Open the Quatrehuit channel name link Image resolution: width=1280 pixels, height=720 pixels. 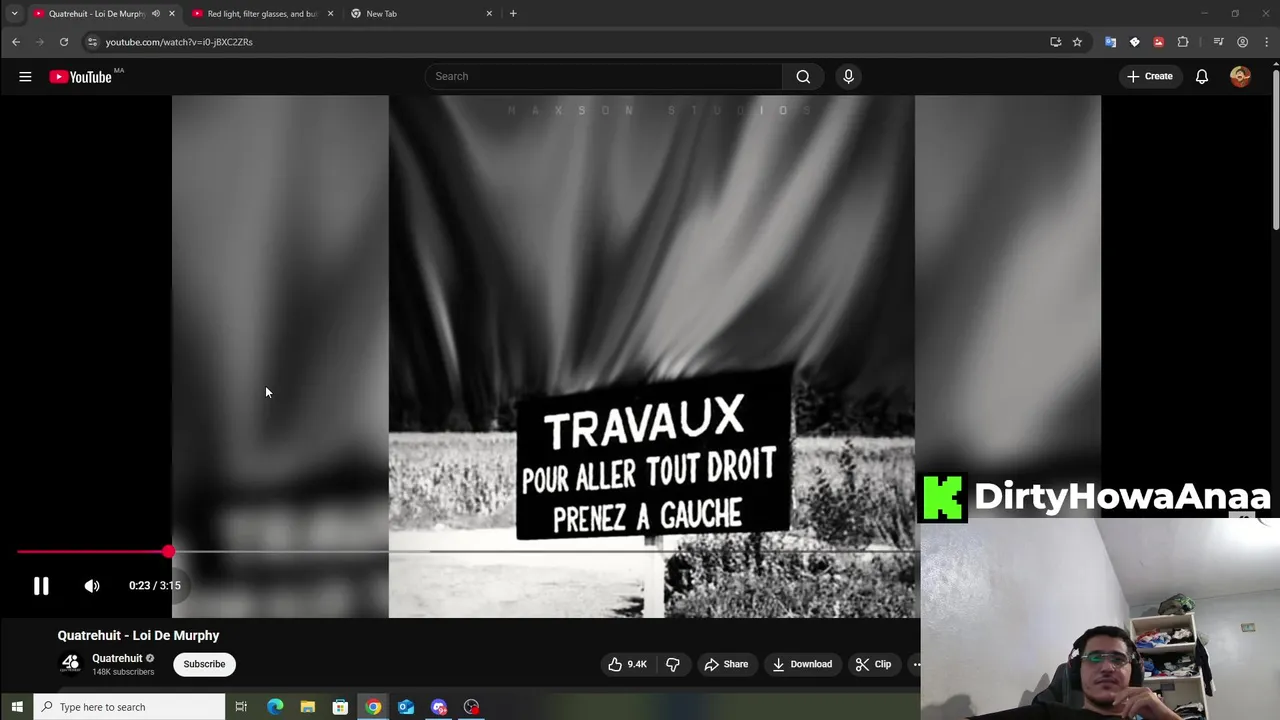coord(117,658)
